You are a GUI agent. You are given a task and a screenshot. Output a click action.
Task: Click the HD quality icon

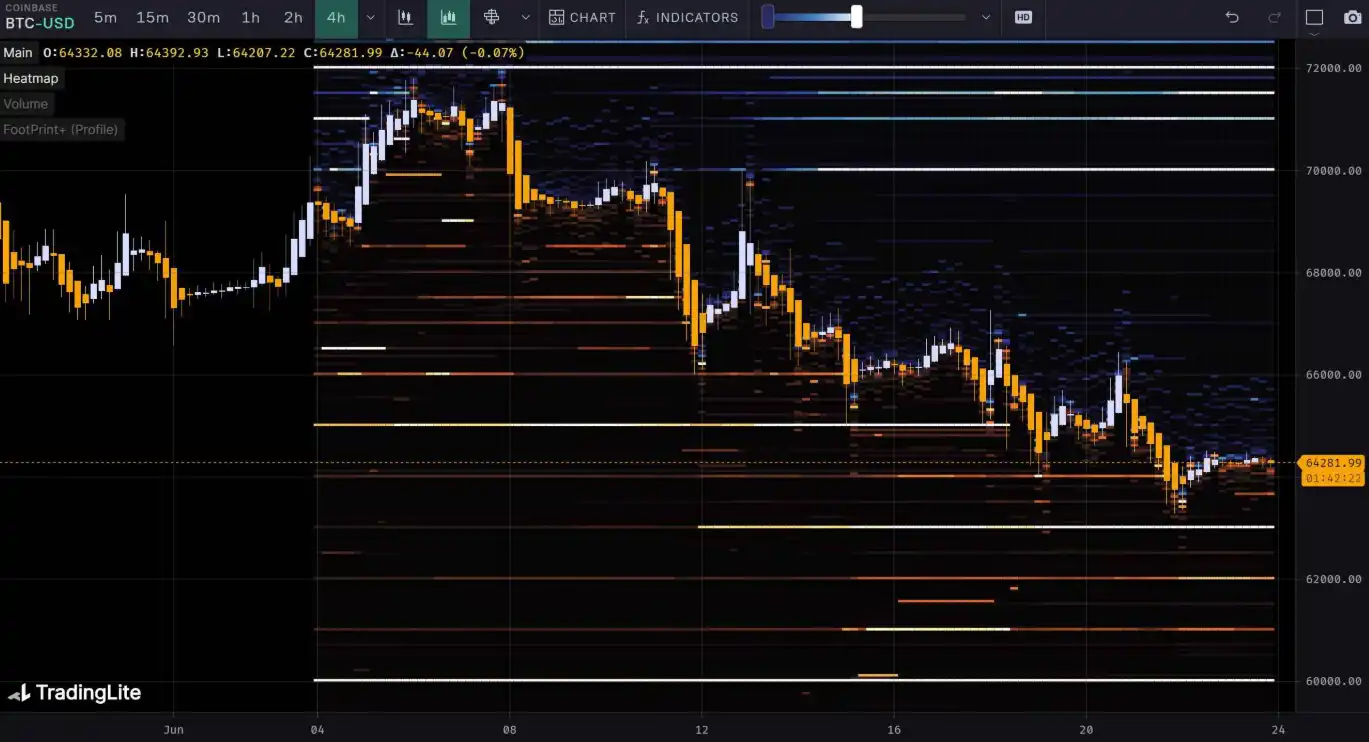1022,17
